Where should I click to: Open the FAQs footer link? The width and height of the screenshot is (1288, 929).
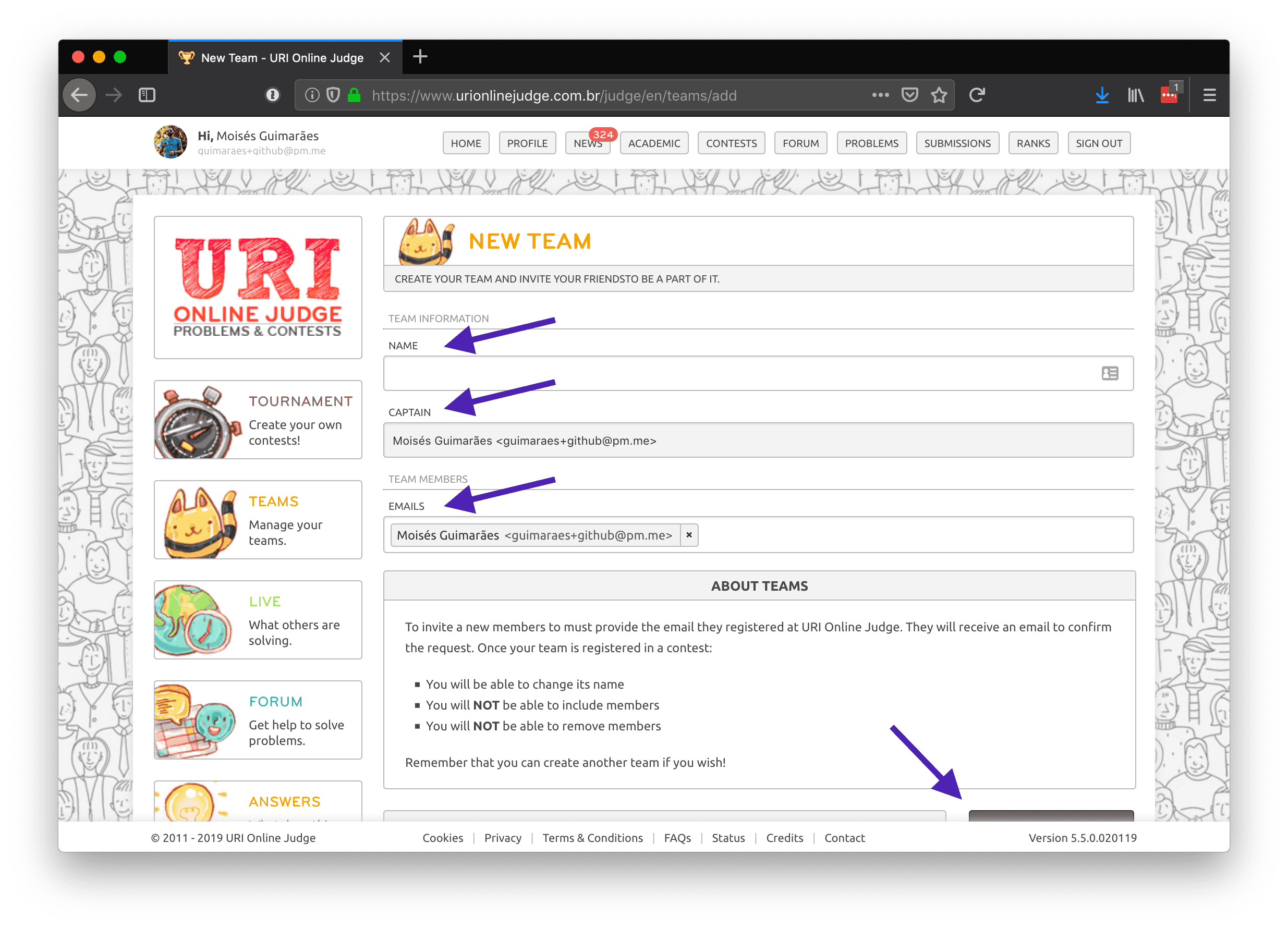click(677, 838)
